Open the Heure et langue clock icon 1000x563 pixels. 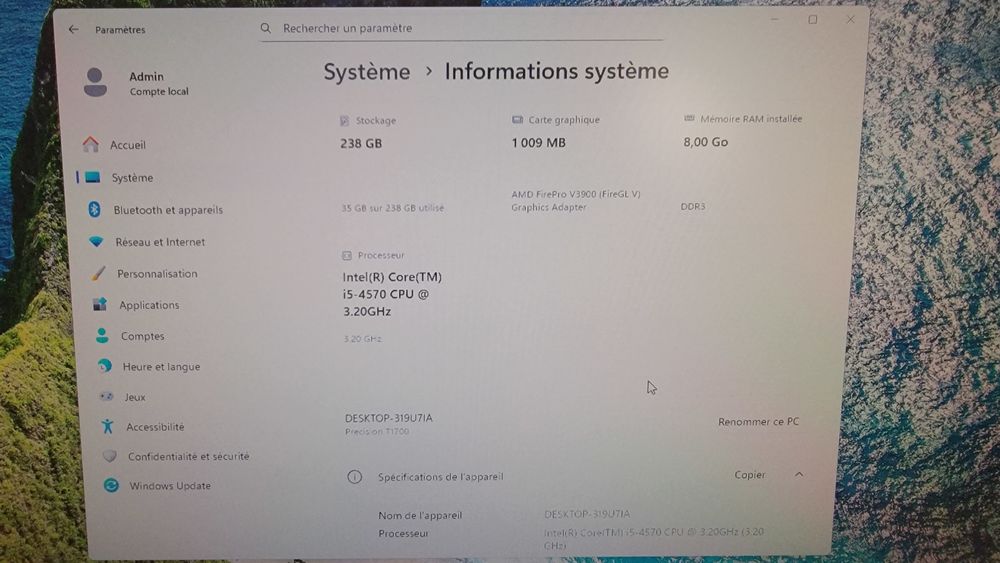[105, 366]
